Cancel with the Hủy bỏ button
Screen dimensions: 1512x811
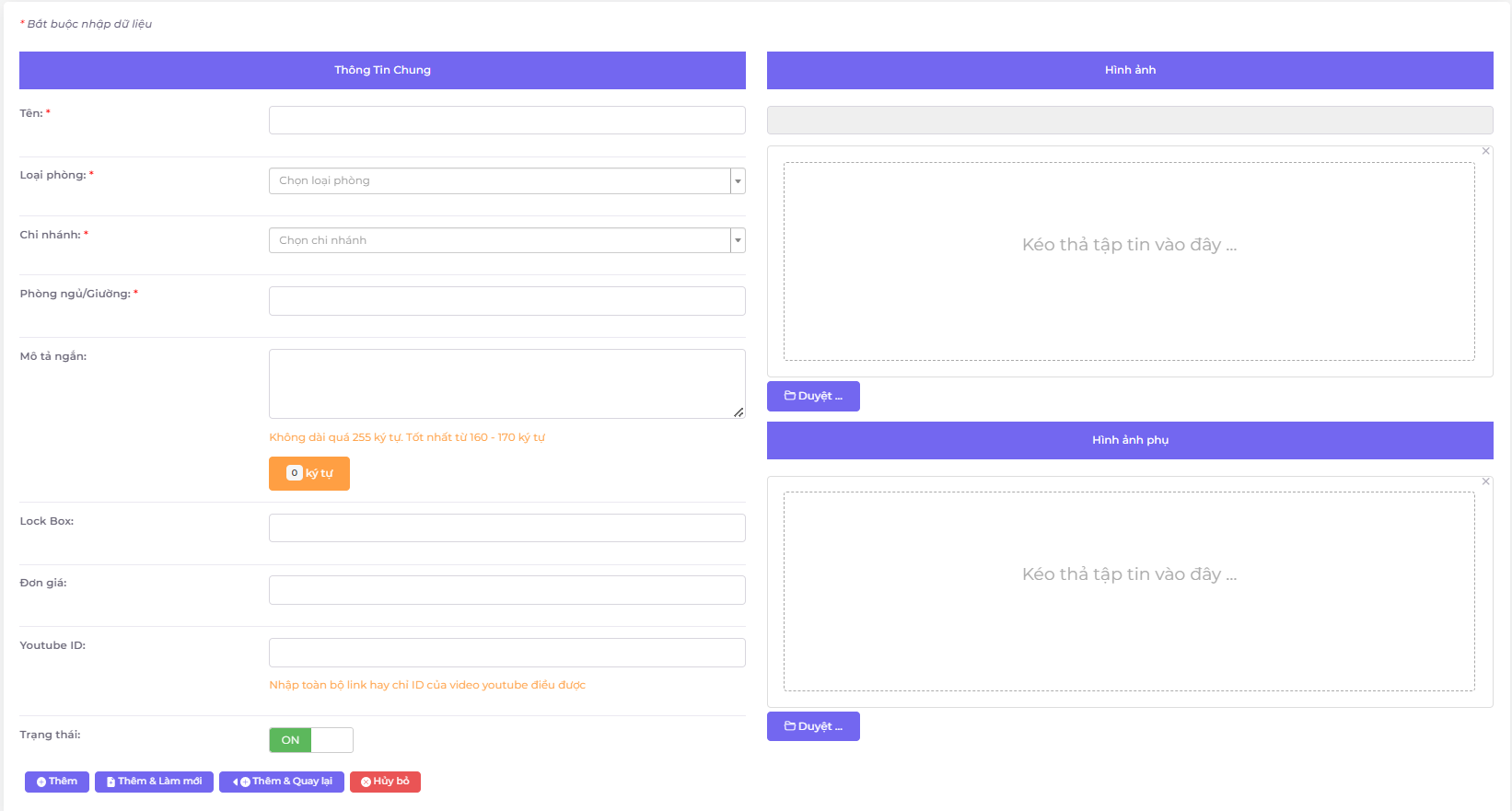(x=385, y=782)
